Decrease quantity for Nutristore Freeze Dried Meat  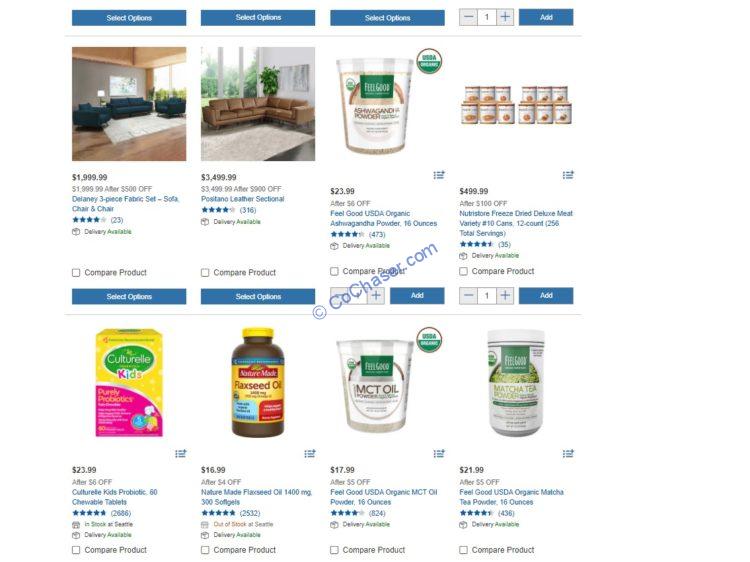point(469,296)
